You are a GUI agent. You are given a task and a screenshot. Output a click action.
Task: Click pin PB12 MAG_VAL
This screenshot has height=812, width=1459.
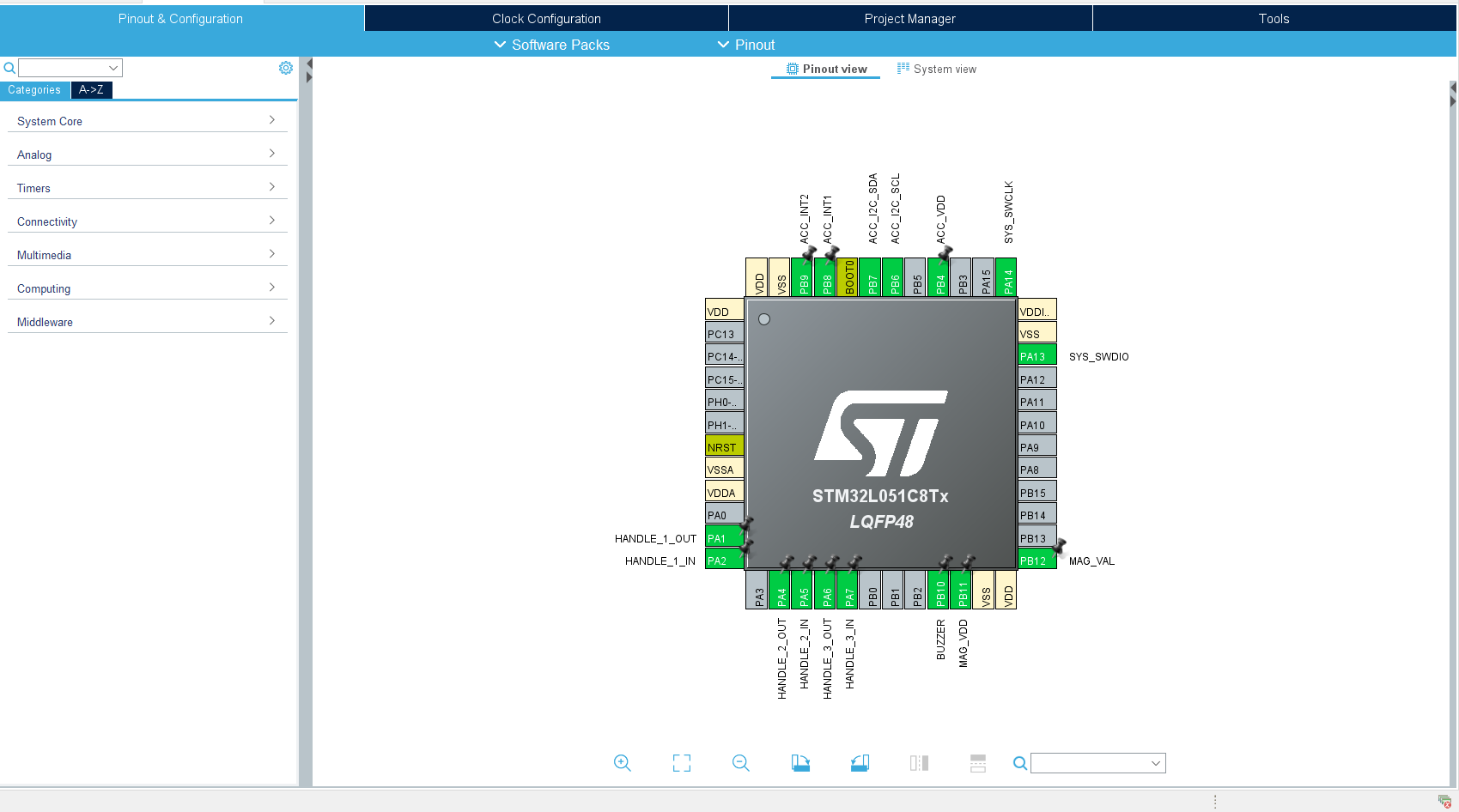pyautogui.click(x=1037, y=560)
